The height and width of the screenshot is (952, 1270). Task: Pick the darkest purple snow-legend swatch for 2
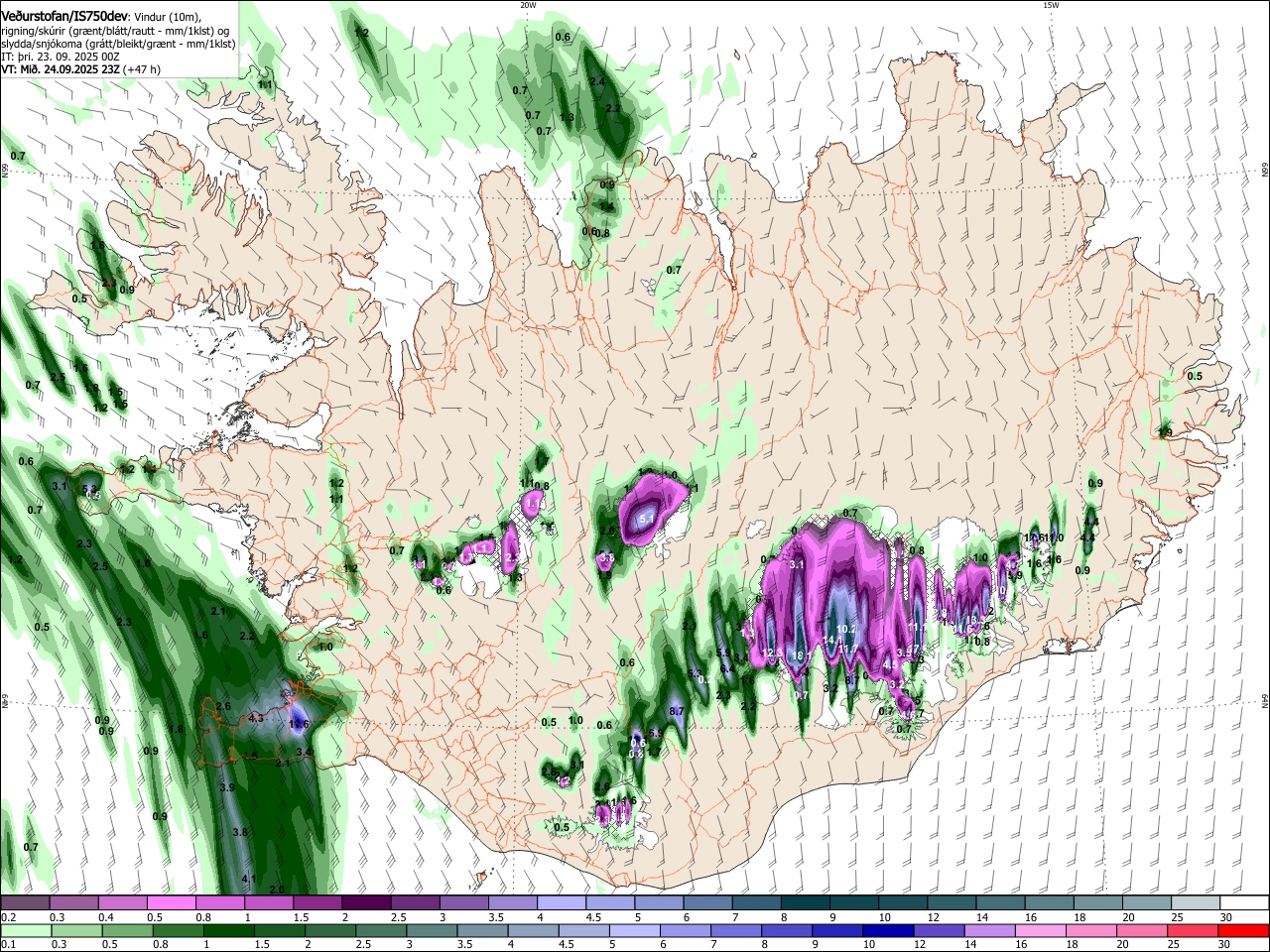pyautogui.click(x=365, y=903)
